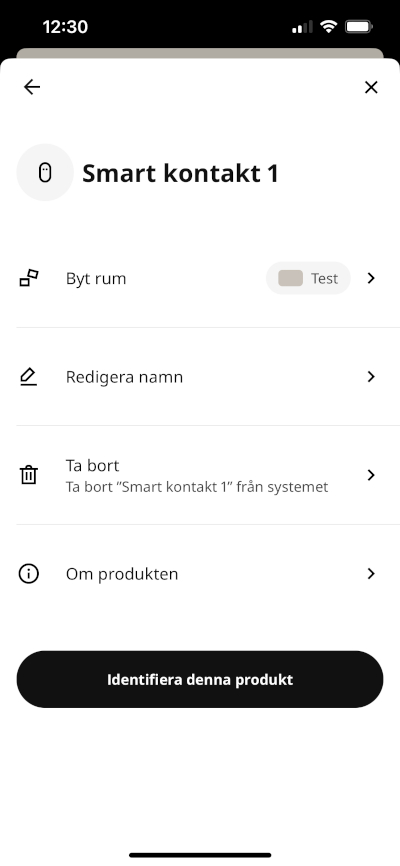
Task: Tap the pencil edit name icon
Action: [29, 377]
